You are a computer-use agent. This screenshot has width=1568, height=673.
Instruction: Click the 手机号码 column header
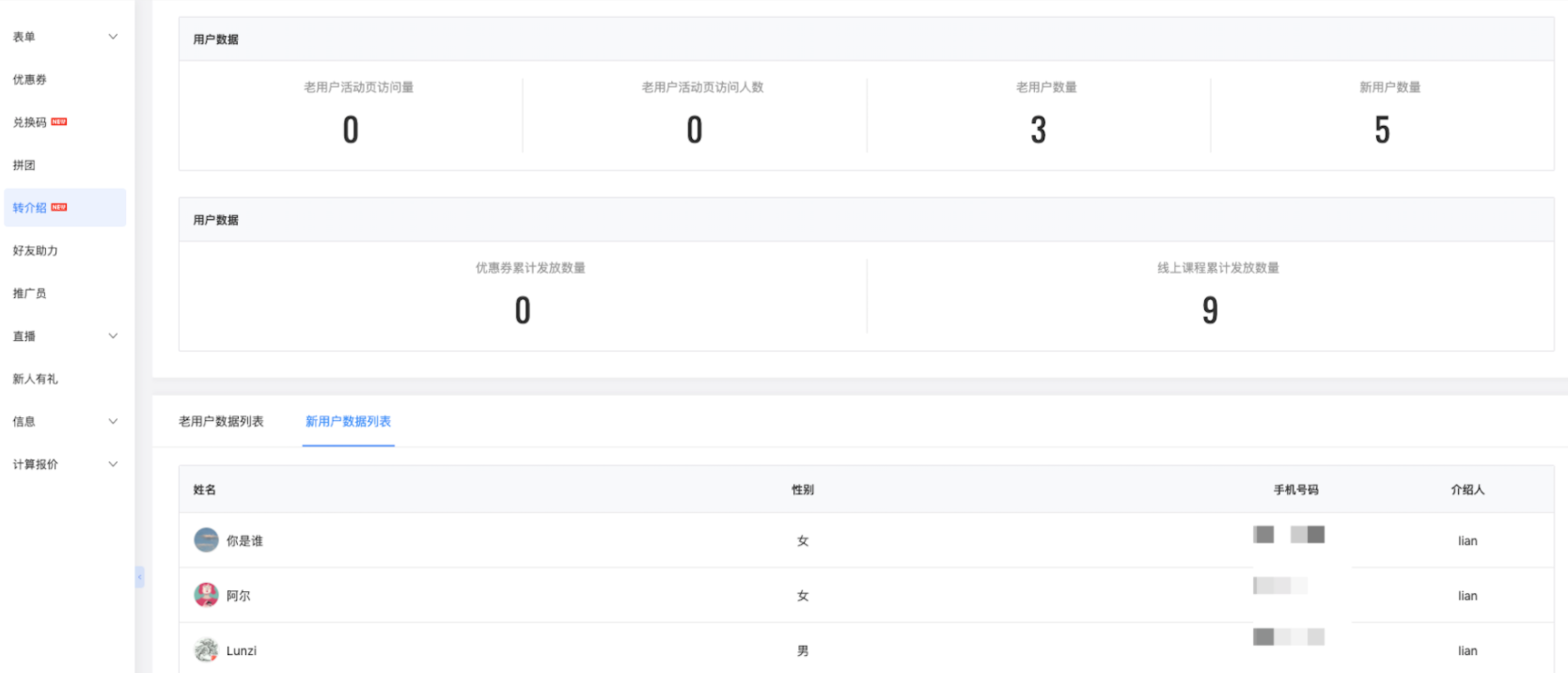[1295, 490]
